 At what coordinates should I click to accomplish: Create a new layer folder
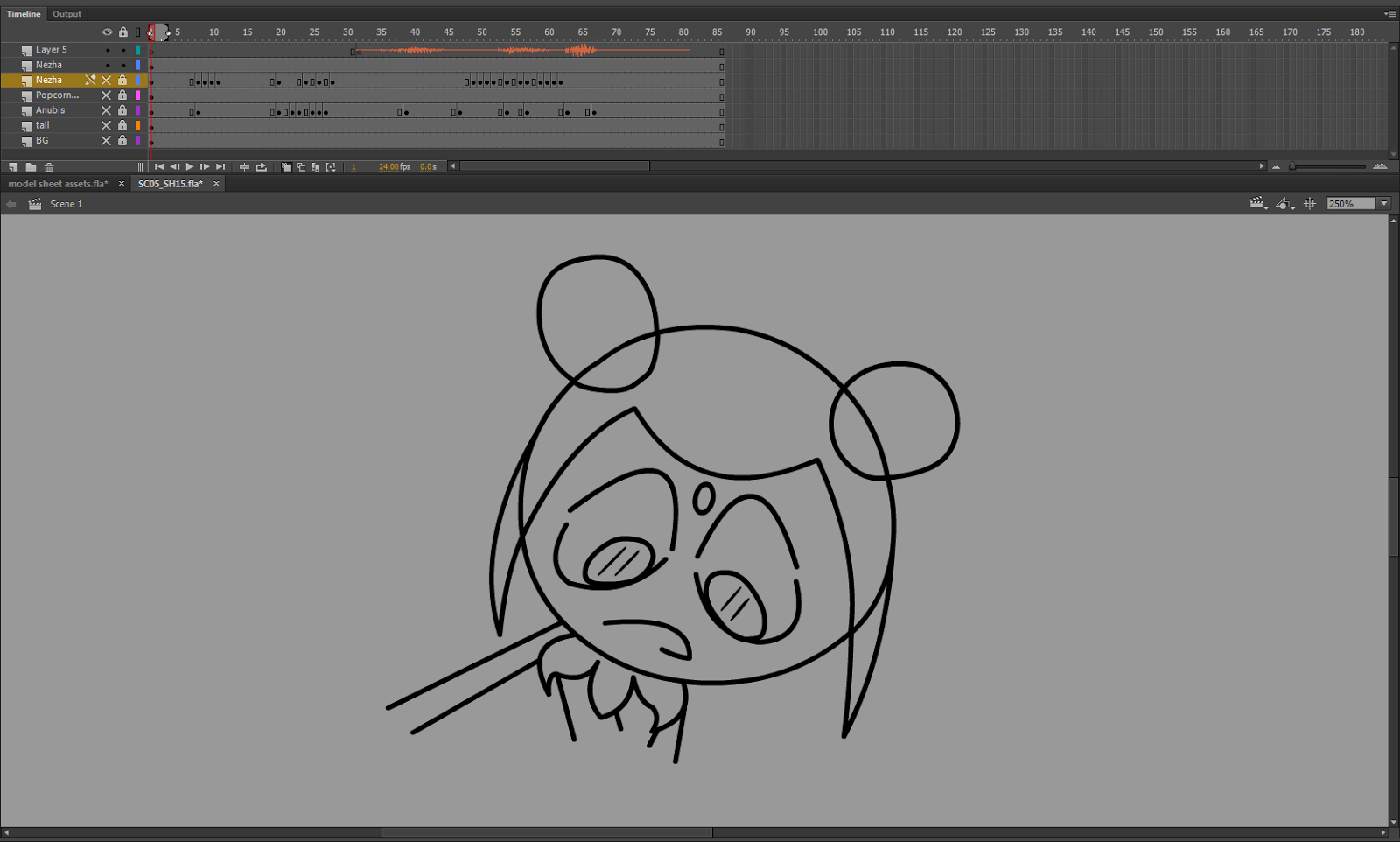[x=31, y=166]
